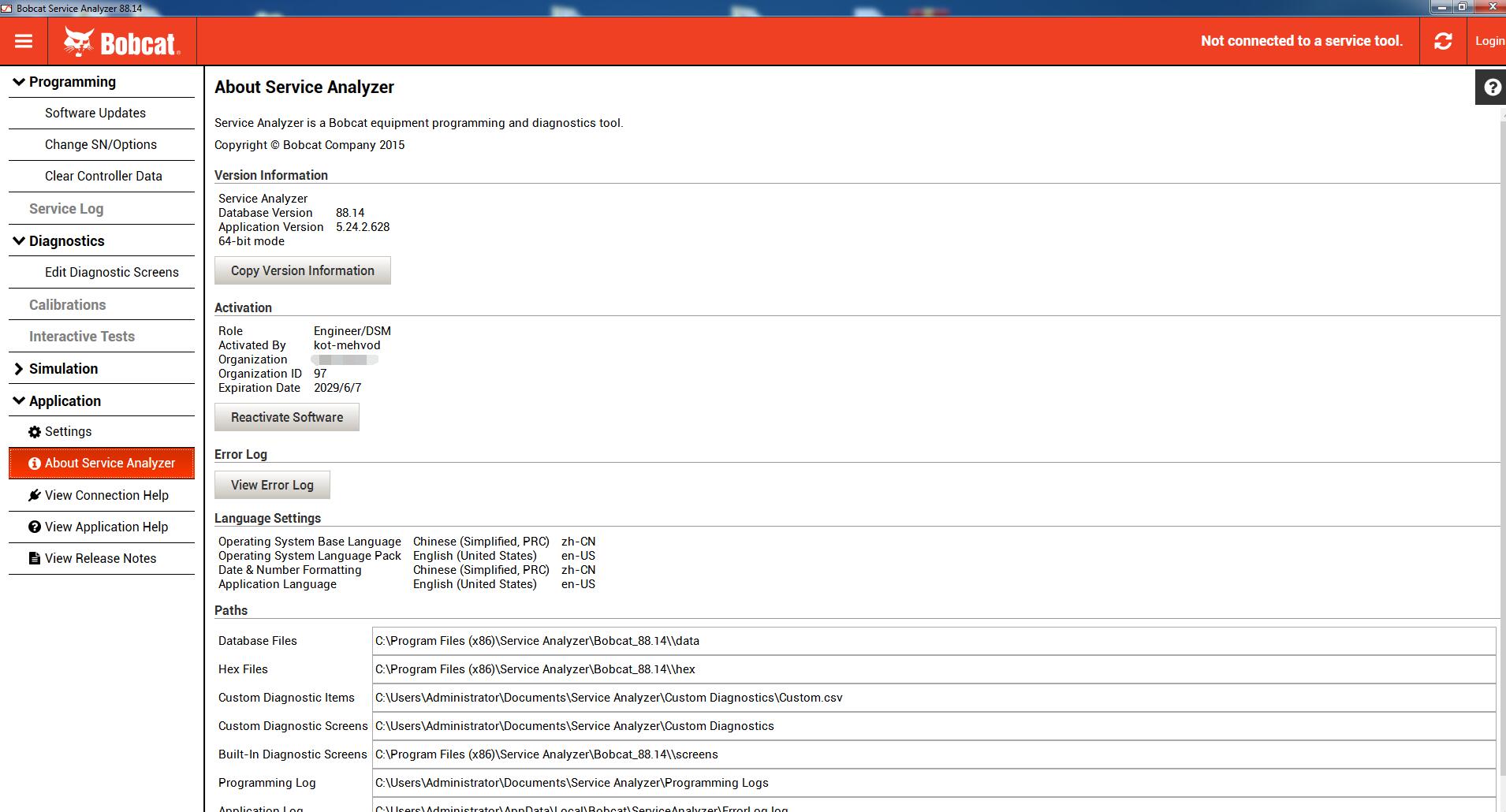This screenshot has height=812, width=1506.
Task: Click the Custom Diagnostic Items path field
Action: 934,698
